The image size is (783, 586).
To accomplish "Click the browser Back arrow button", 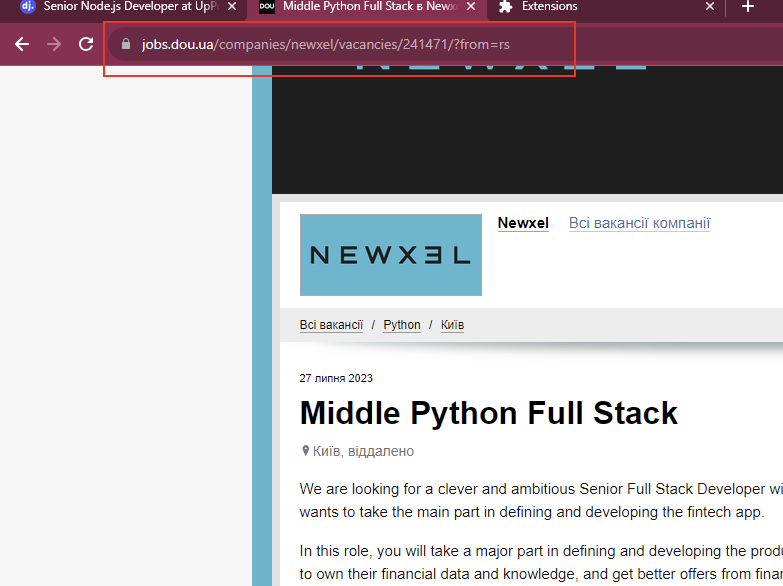I will [22, 44].
